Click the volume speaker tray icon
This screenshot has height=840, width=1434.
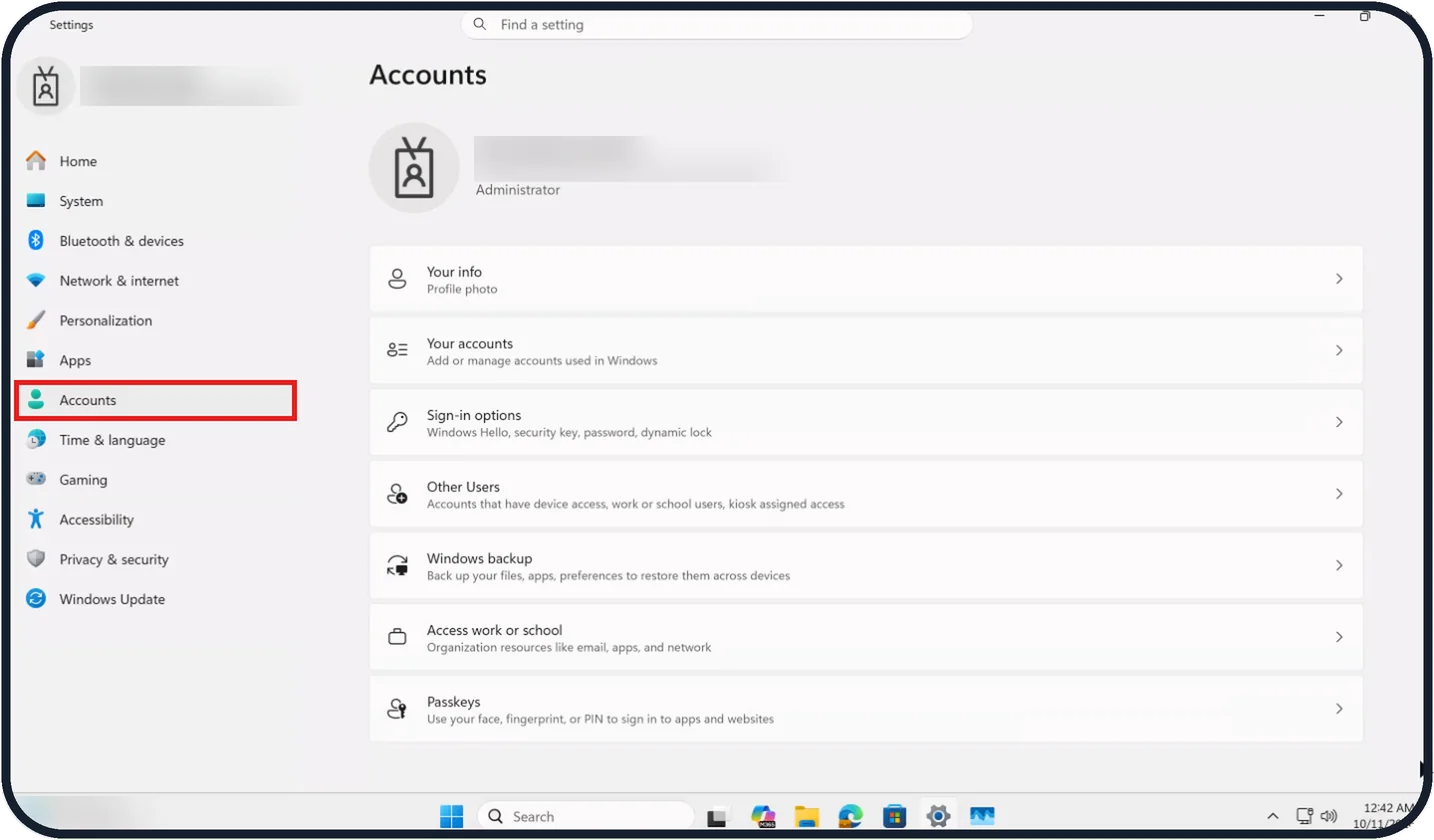click(x=1328, y=816)
